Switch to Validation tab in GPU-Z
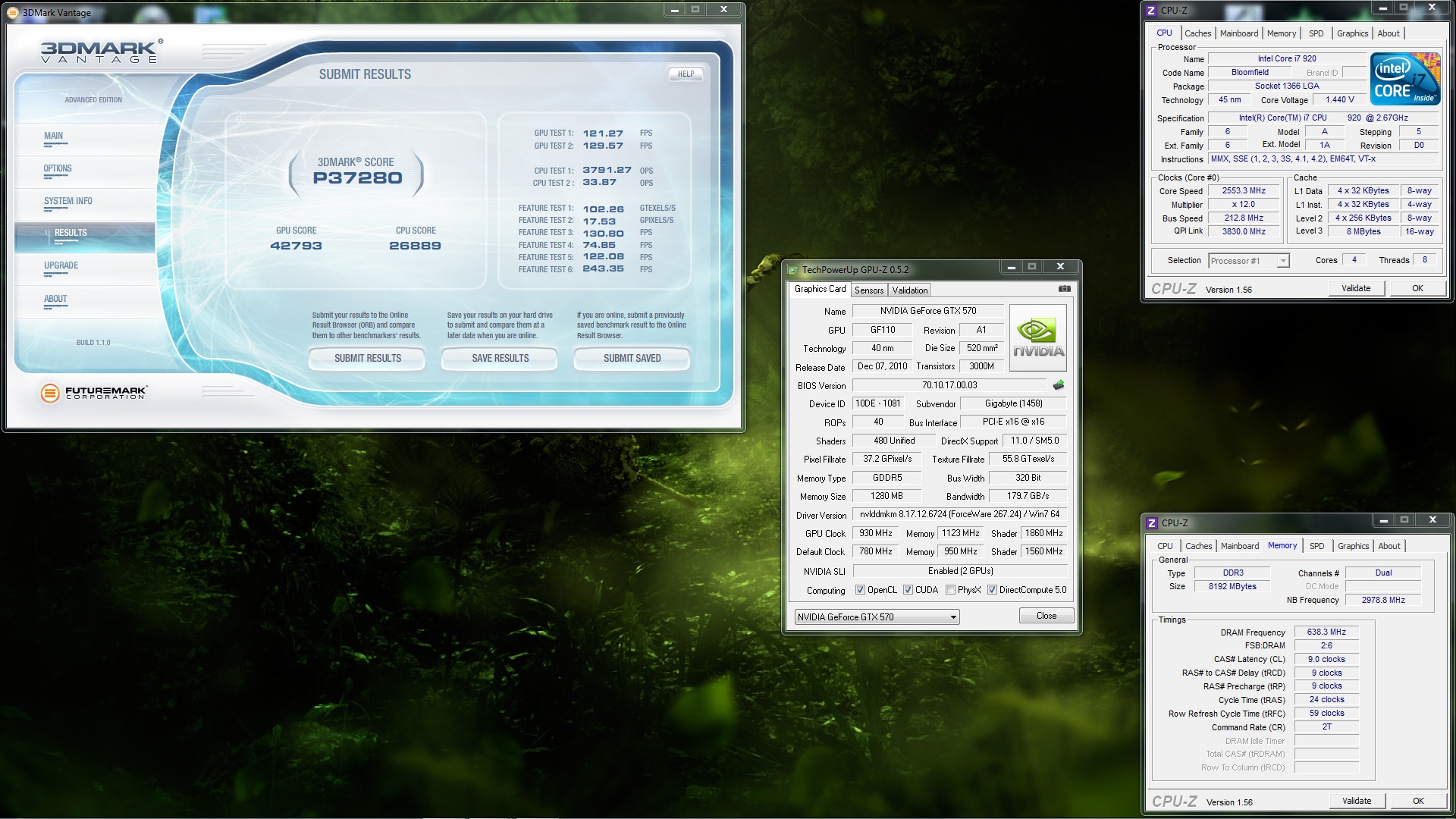This screenshot has width=1456, height=819. coord(909,290)
